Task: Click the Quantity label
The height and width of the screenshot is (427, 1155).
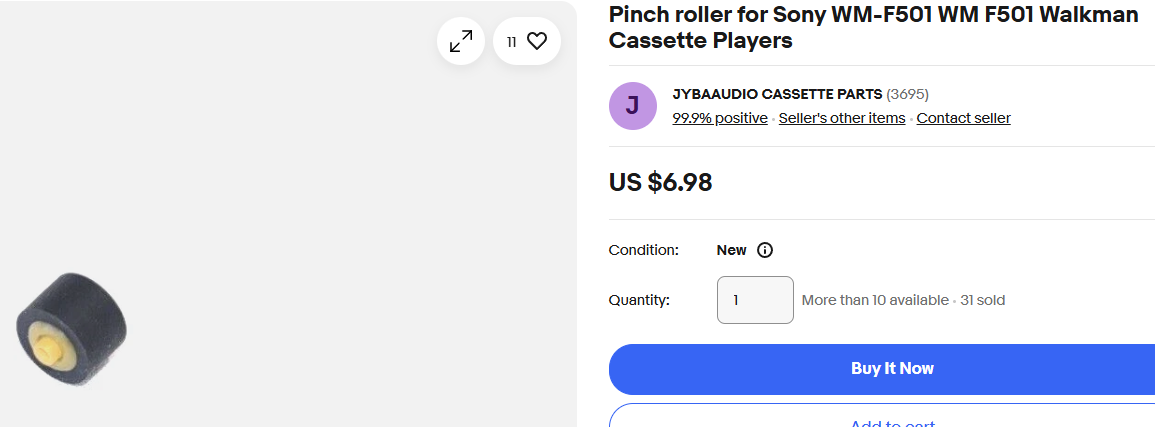Action: 639,300
